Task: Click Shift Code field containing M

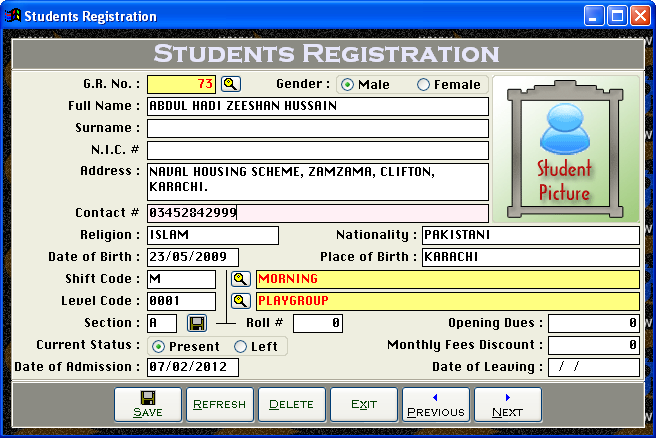Action: 182,279
